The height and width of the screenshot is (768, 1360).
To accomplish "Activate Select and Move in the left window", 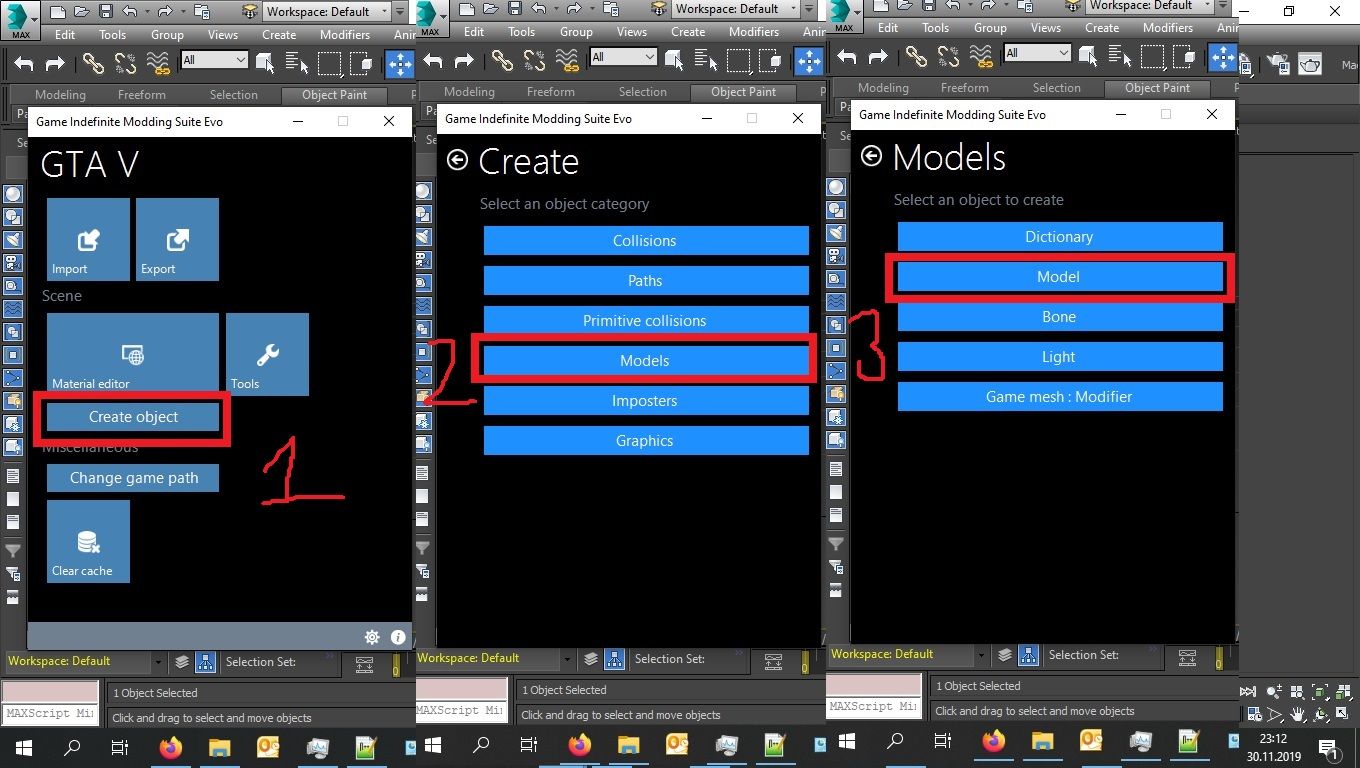I will pos(400,64).
